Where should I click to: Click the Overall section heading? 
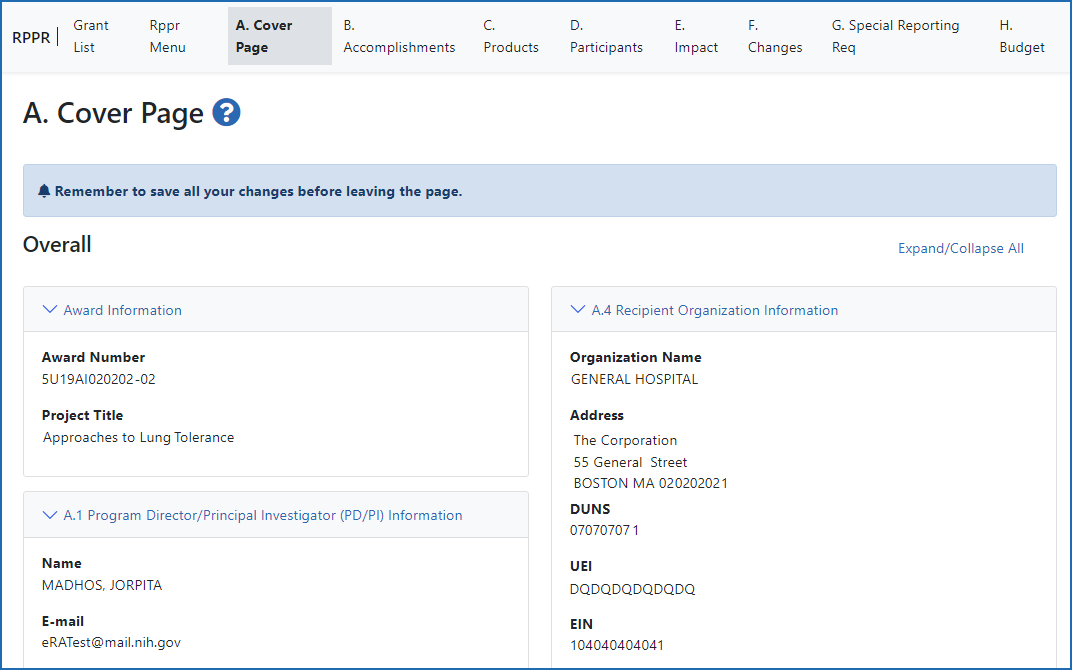[57, 244]
